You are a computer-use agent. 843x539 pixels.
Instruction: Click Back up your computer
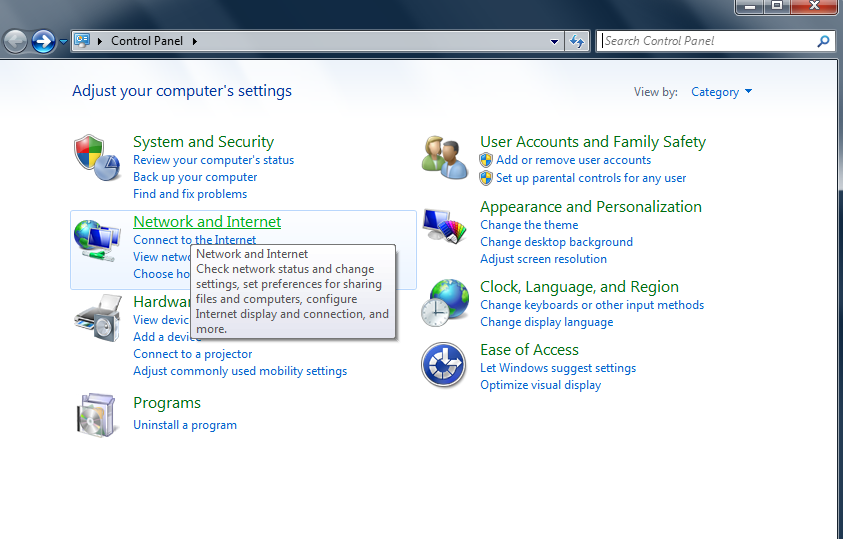click(195, 177)
